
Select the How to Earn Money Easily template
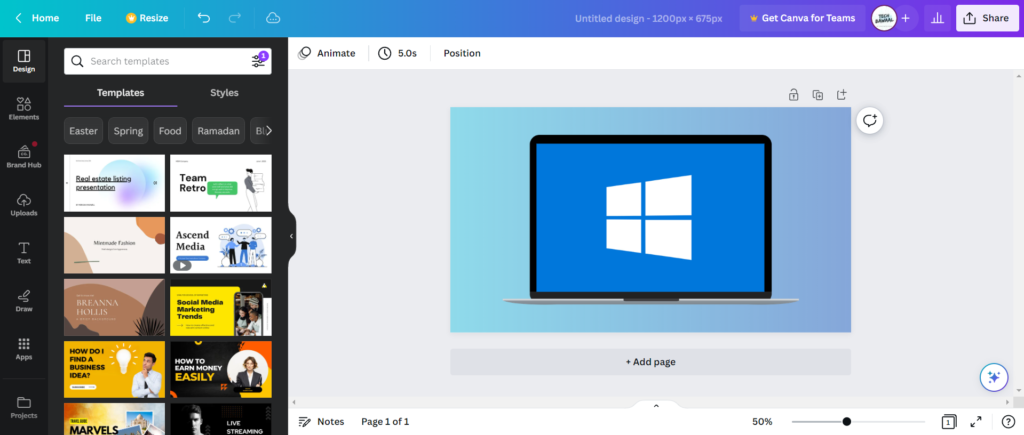221,370
